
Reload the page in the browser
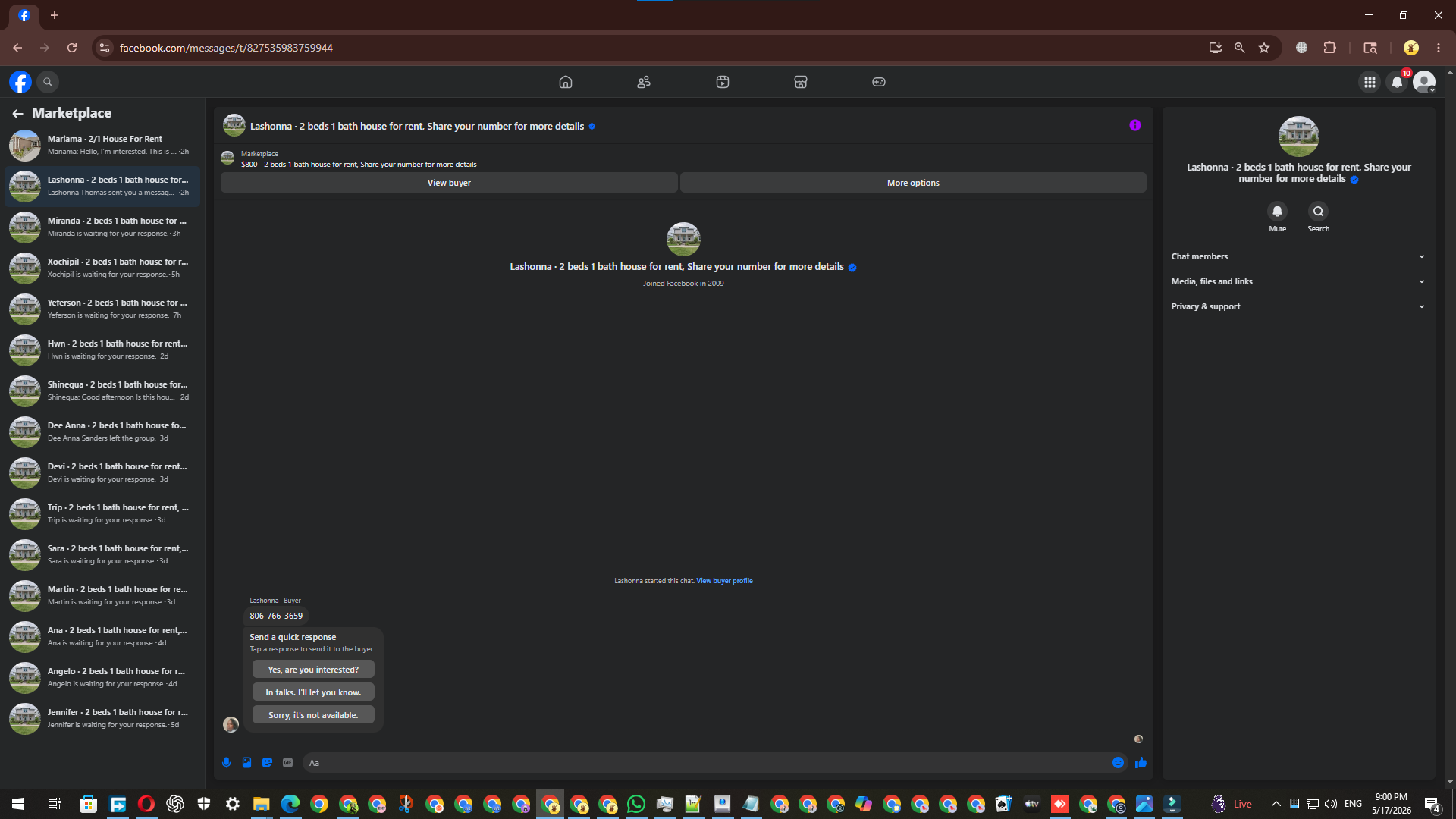click(x=72, y=48)
